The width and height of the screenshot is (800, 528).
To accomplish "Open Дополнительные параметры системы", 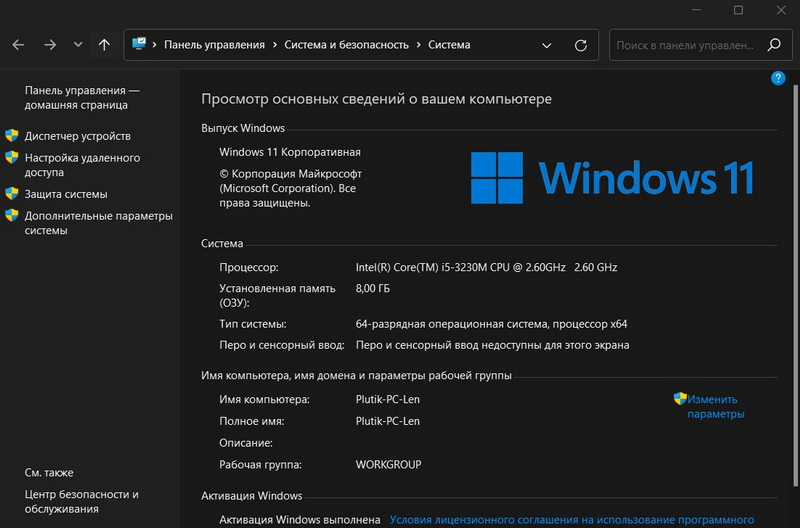I will pyautogui.click(x=98, y=223).
